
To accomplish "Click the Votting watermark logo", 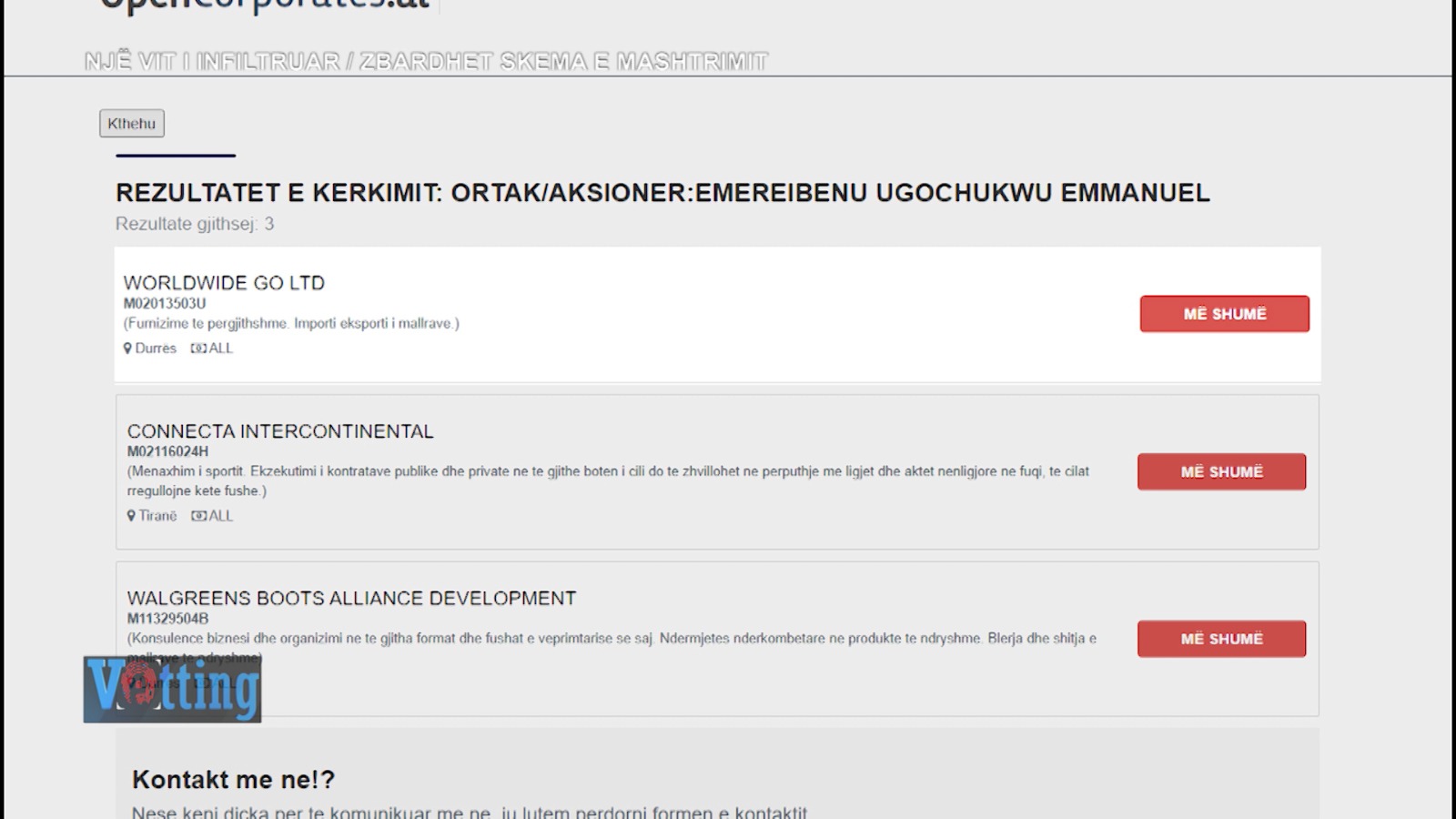I will click(x=172, y=690).
